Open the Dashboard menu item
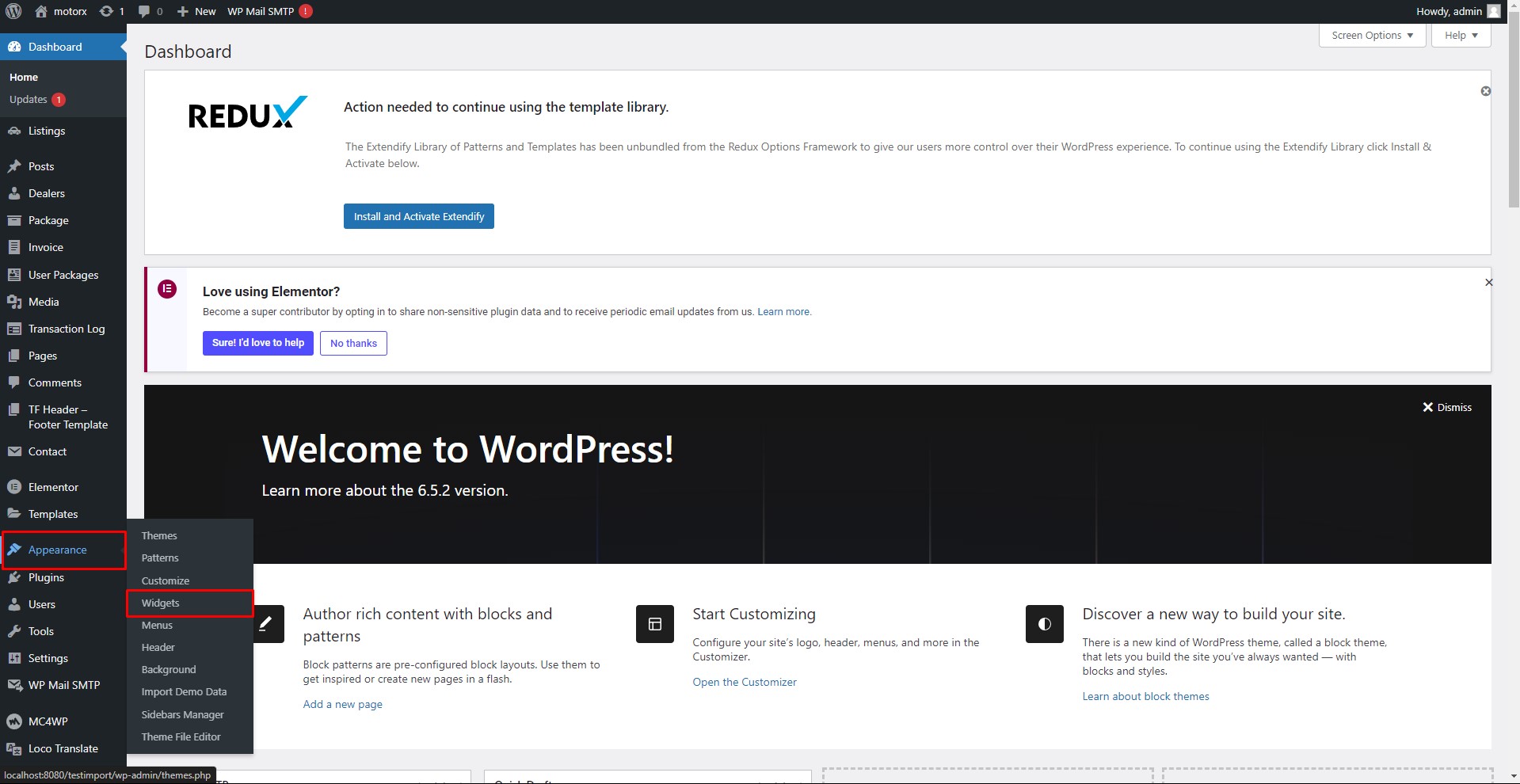Image resolution: width=1520 pixels, height=784 pixels. [63, 47]
